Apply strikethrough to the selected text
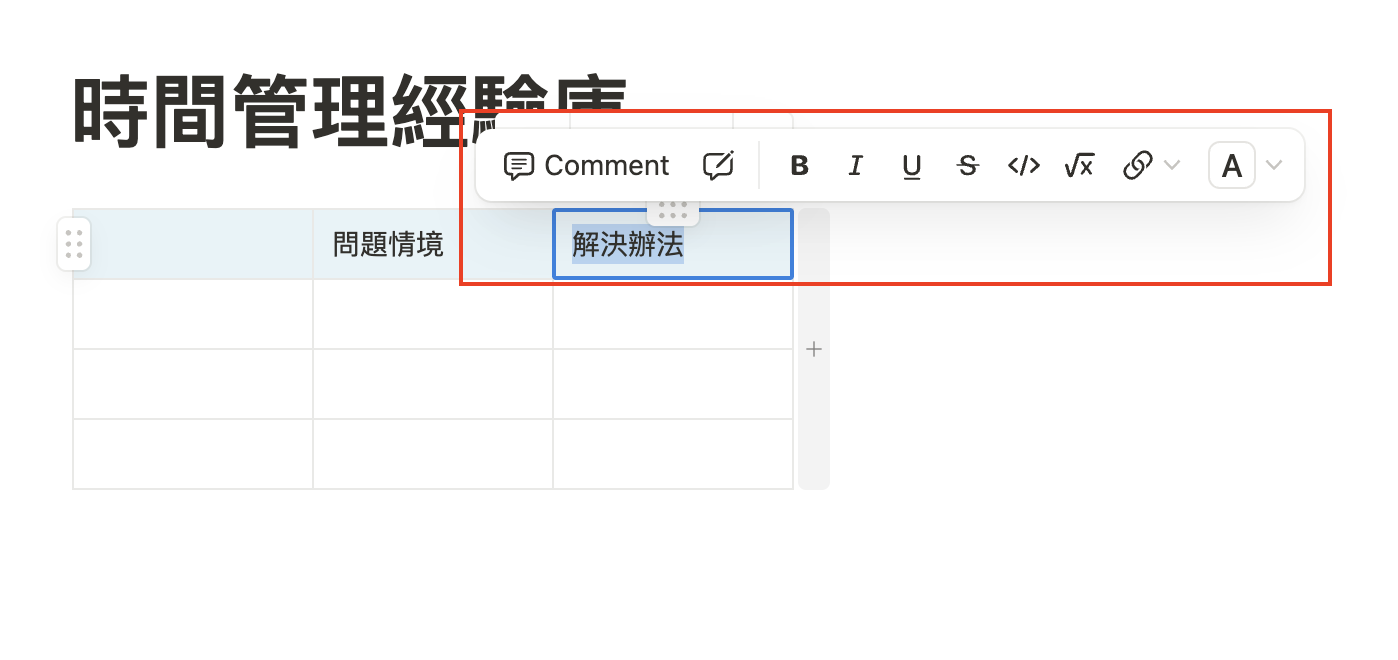Viewport: 1398px width, 660px height. click(x=967, y=166)
